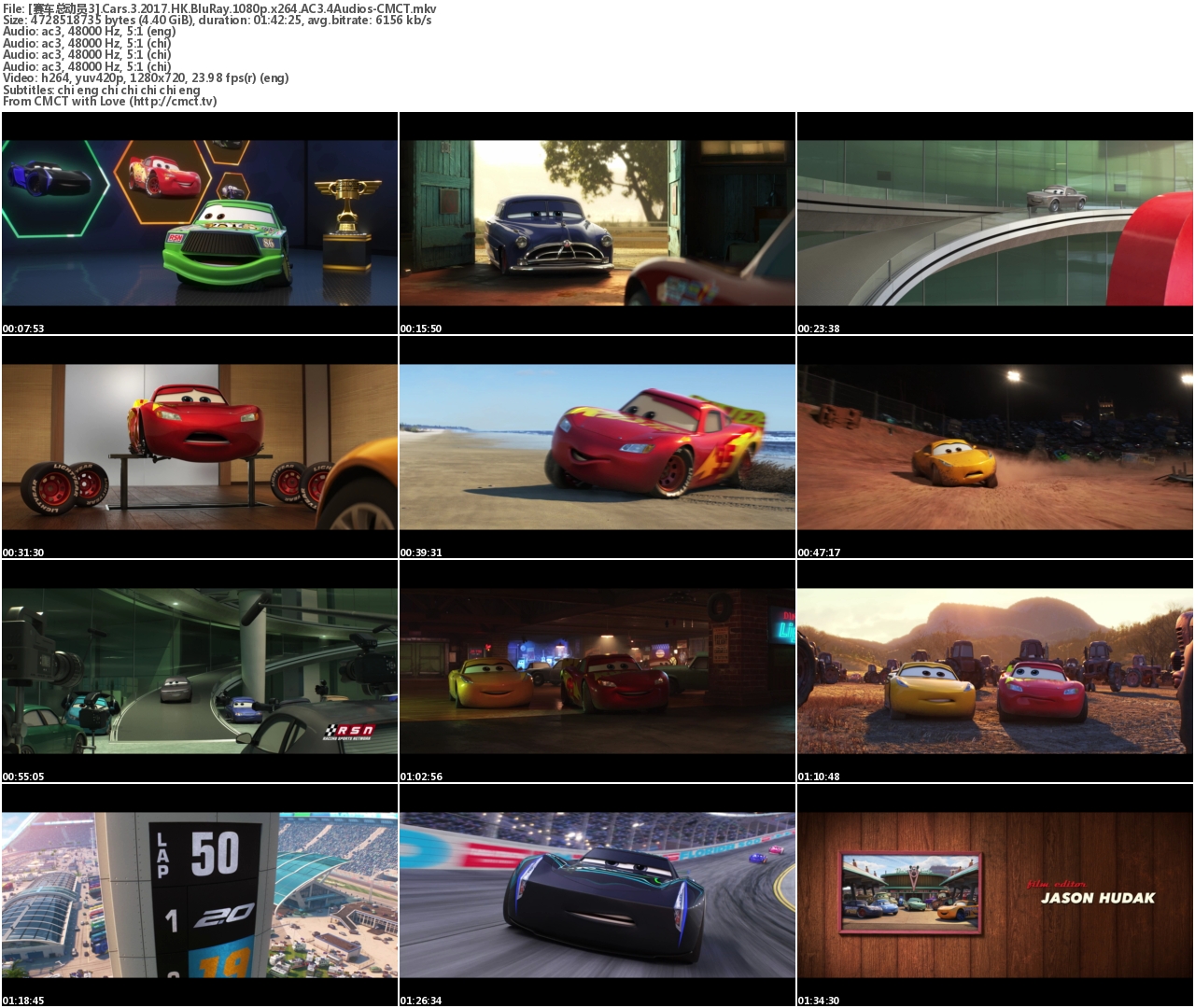Click the 00:23:38 timestamp label
The image size is (1195, 1008).
click(x=819, y=329)
